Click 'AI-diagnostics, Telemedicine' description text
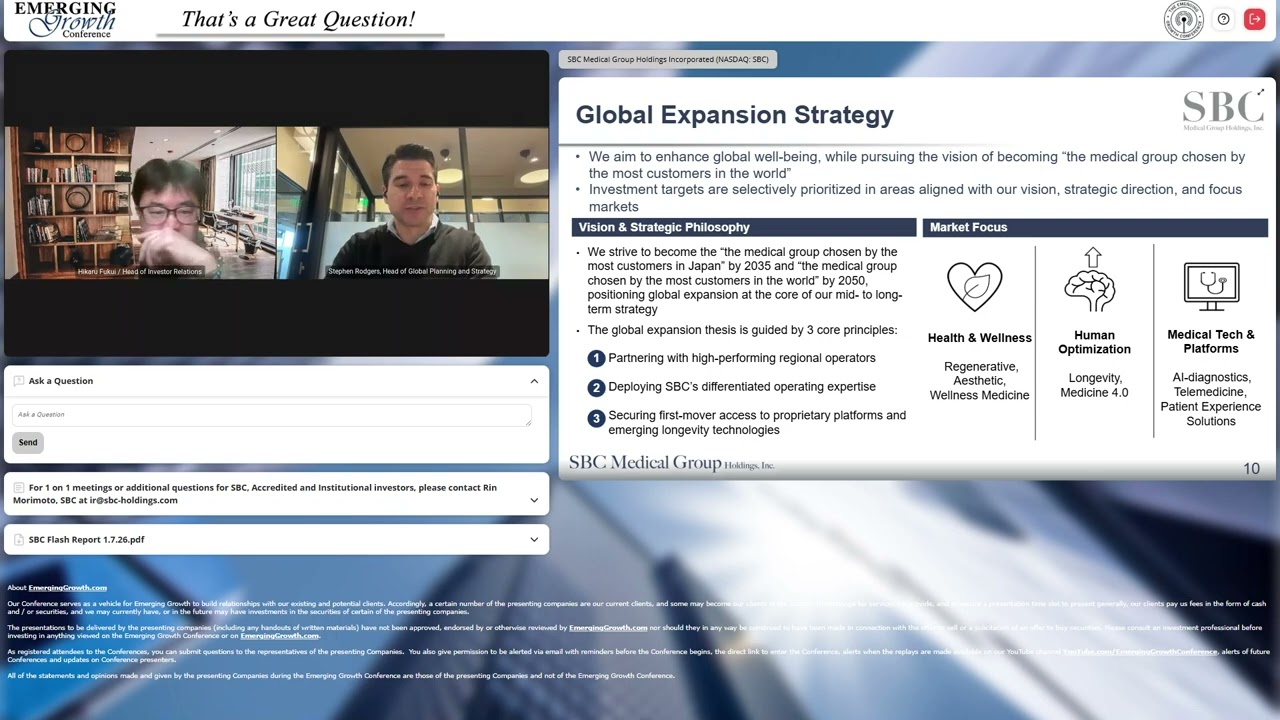Viewport: 1280px width, 720px height. pyautogui.click(x=1211, y=399)
